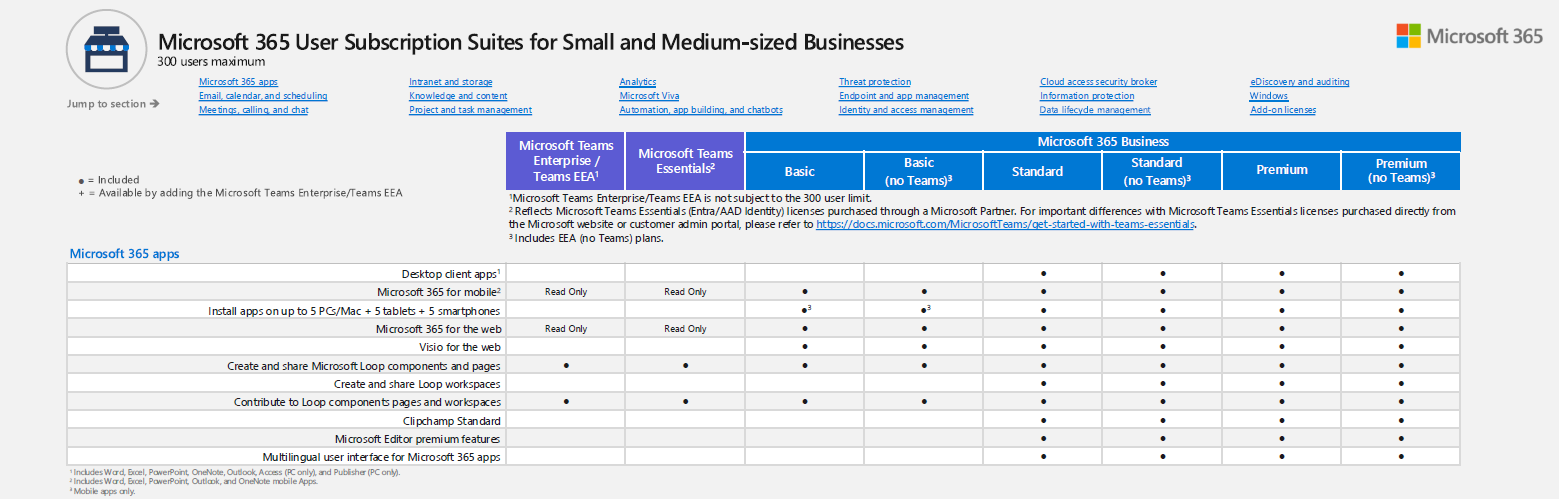Click Create and share Loop workspaces row label
The height and width of the screenshot is (499, 1559).
click(417, 384)
